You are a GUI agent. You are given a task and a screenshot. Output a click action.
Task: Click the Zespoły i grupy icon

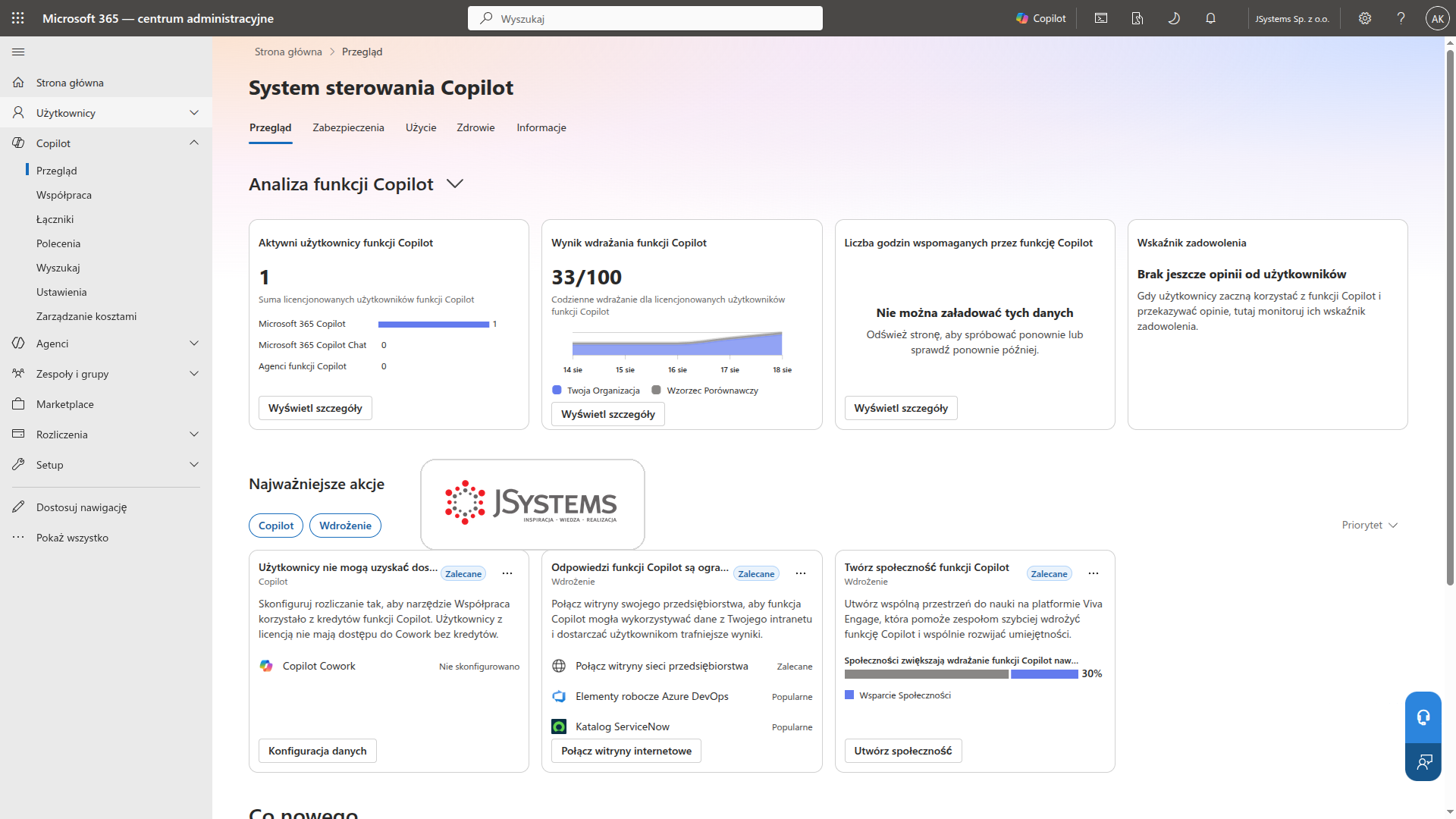tap(18, 373)
